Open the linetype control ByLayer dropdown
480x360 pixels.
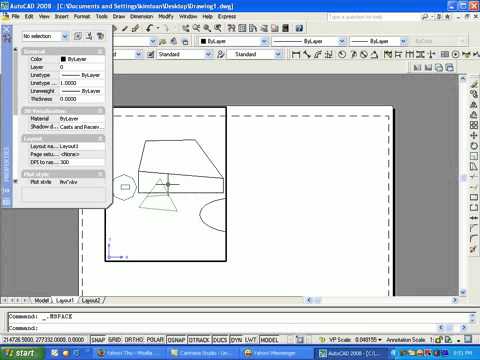pyautogui.click(x=342, y=41)
